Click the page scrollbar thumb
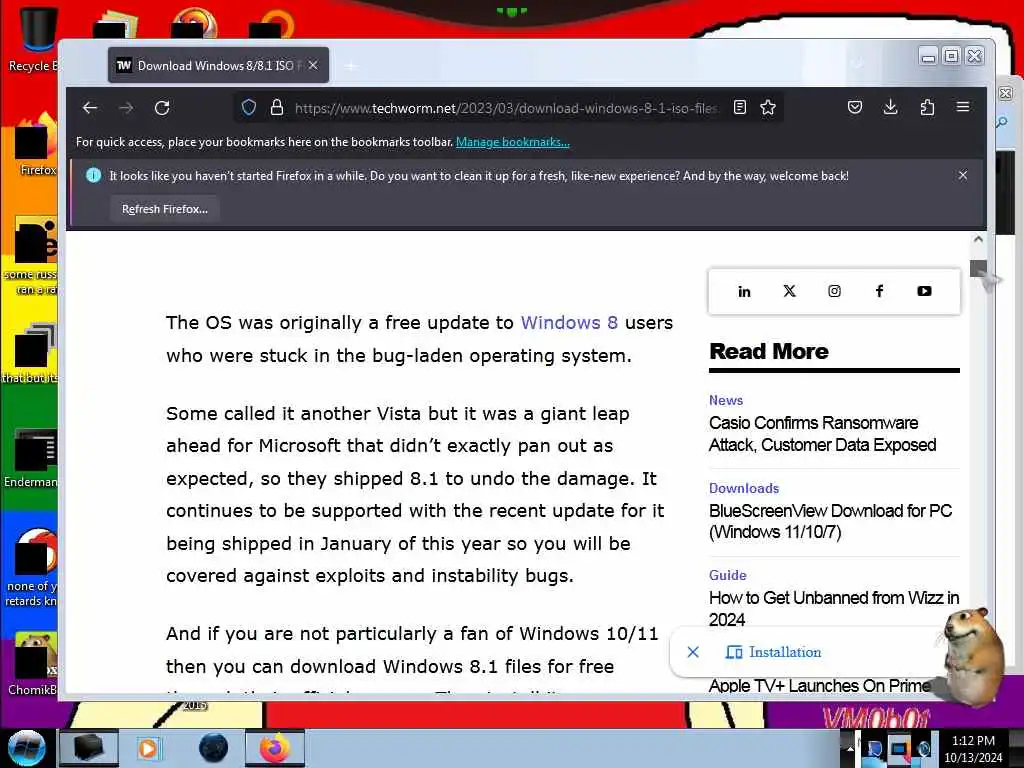This screenshot has width=1024, height=768. pos(978,268)
